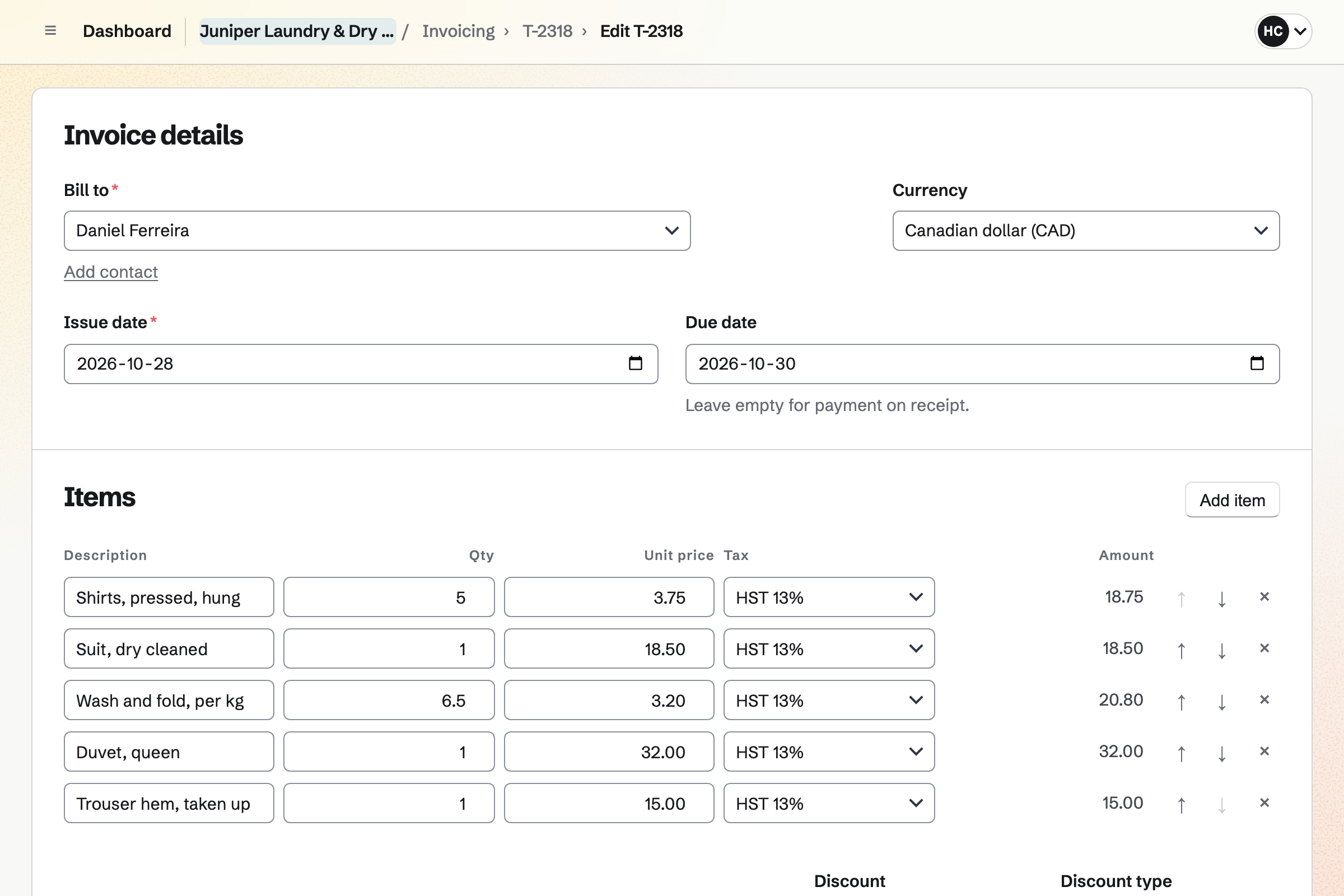Viewport: 1344px width, 896px height.
Task: Focus the Due date field
Action: coord(982,364)
